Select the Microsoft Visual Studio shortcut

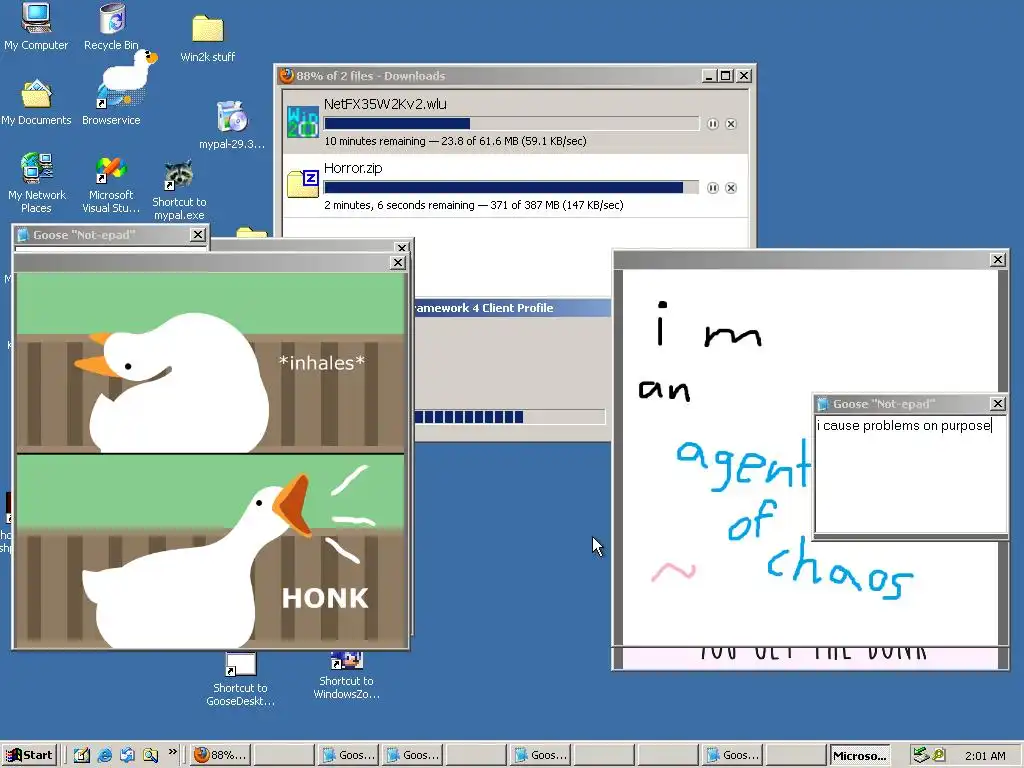(111, 185)
